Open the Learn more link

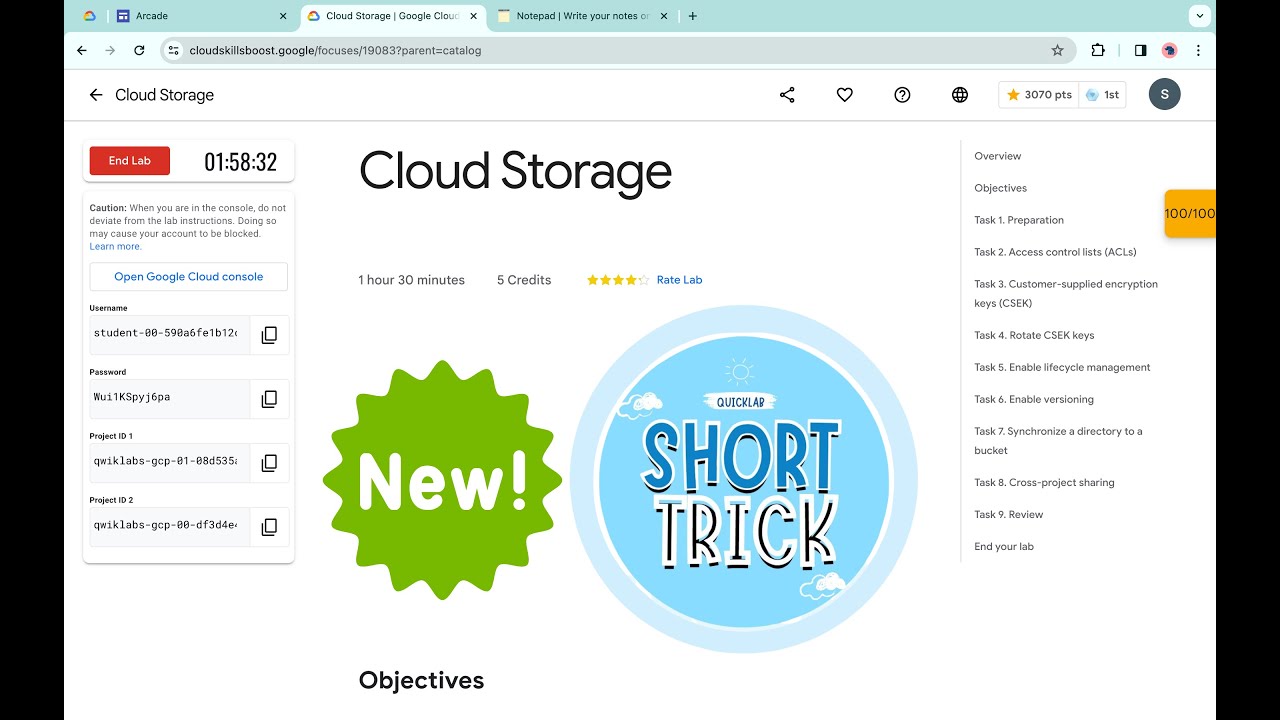pos(115,246)
